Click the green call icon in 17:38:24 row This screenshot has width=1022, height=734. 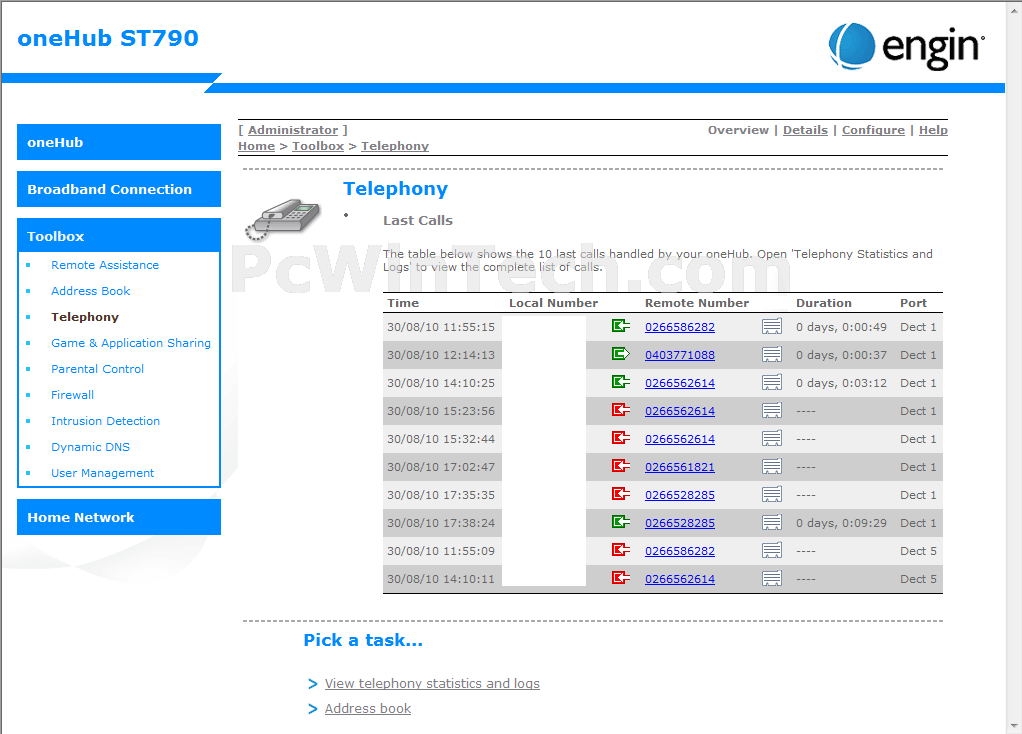pos(620,522)
